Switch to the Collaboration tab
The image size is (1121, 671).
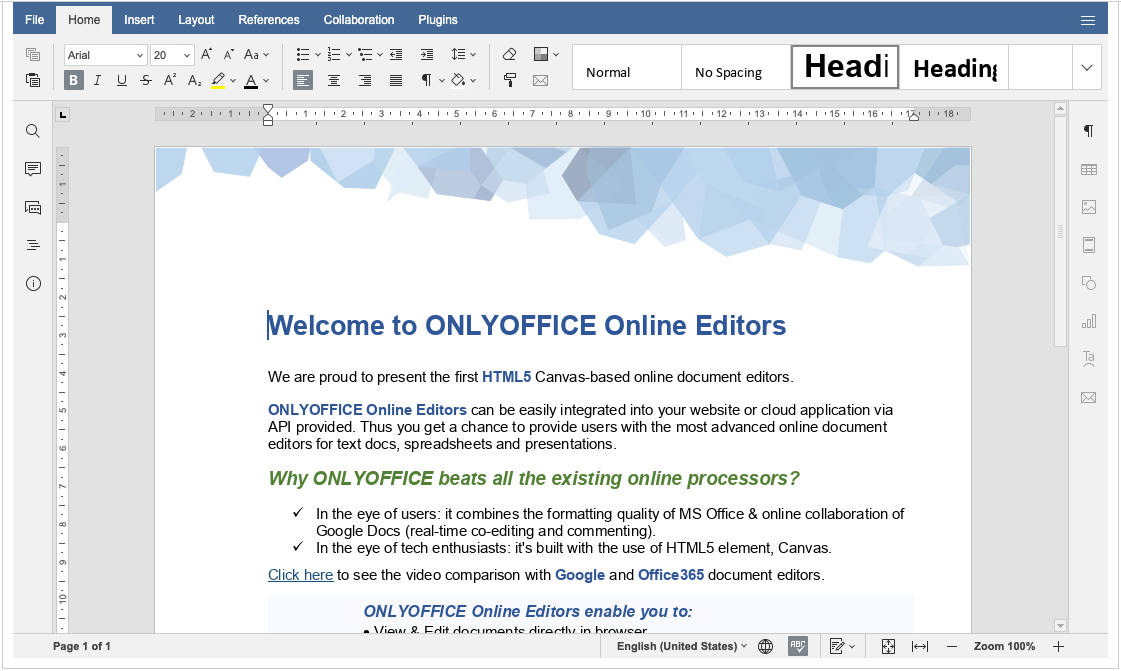tap(359, 20)
